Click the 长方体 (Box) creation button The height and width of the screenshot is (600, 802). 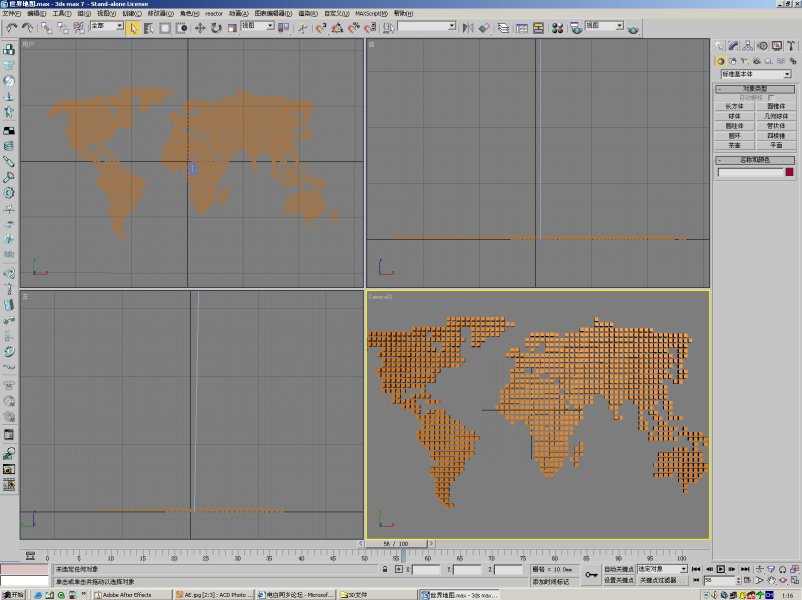(734, 106)
